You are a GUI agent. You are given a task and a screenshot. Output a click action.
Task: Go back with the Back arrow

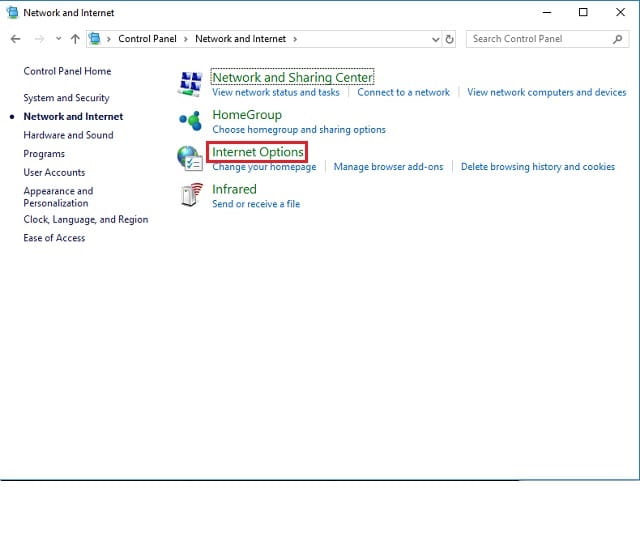click(16, 39)
